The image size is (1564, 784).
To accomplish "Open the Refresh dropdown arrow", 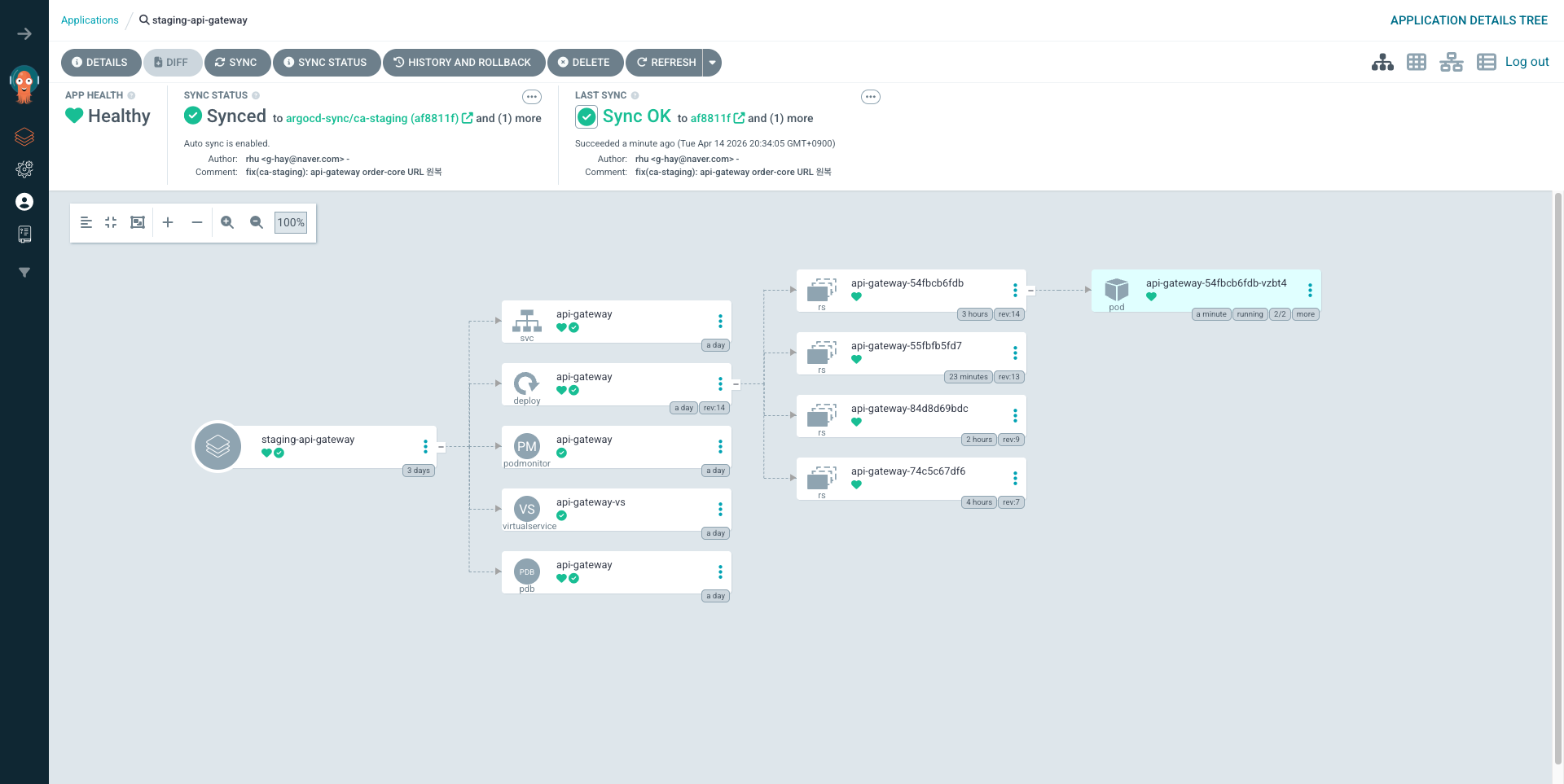I will [712, 63].
